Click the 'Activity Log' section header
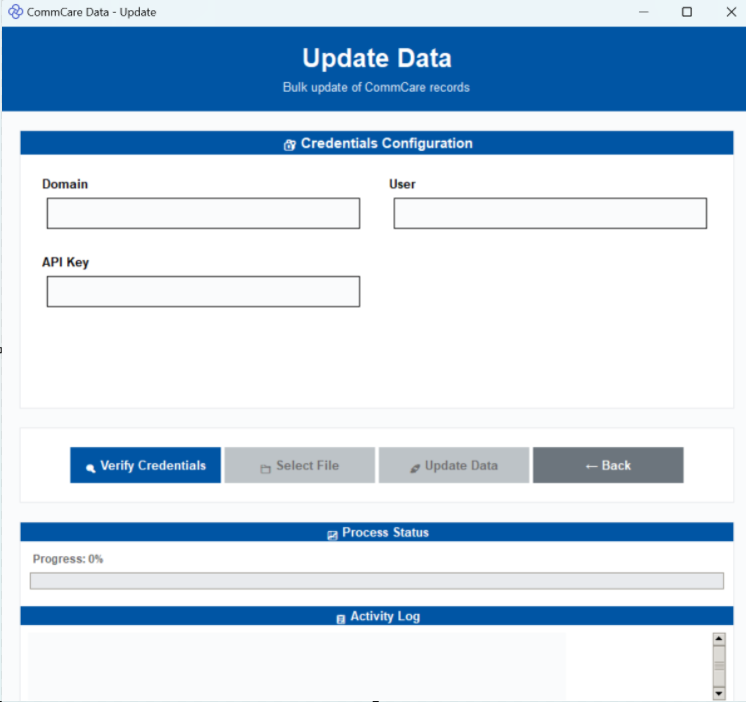Image resolution: width=746 pixels, height=702 pixels. pyautogui.click(x=377, y=616)
